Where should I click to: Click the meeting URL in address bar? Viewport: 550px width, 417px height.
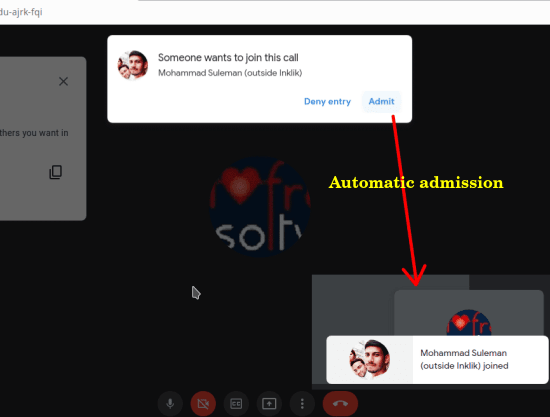(21, 12)
